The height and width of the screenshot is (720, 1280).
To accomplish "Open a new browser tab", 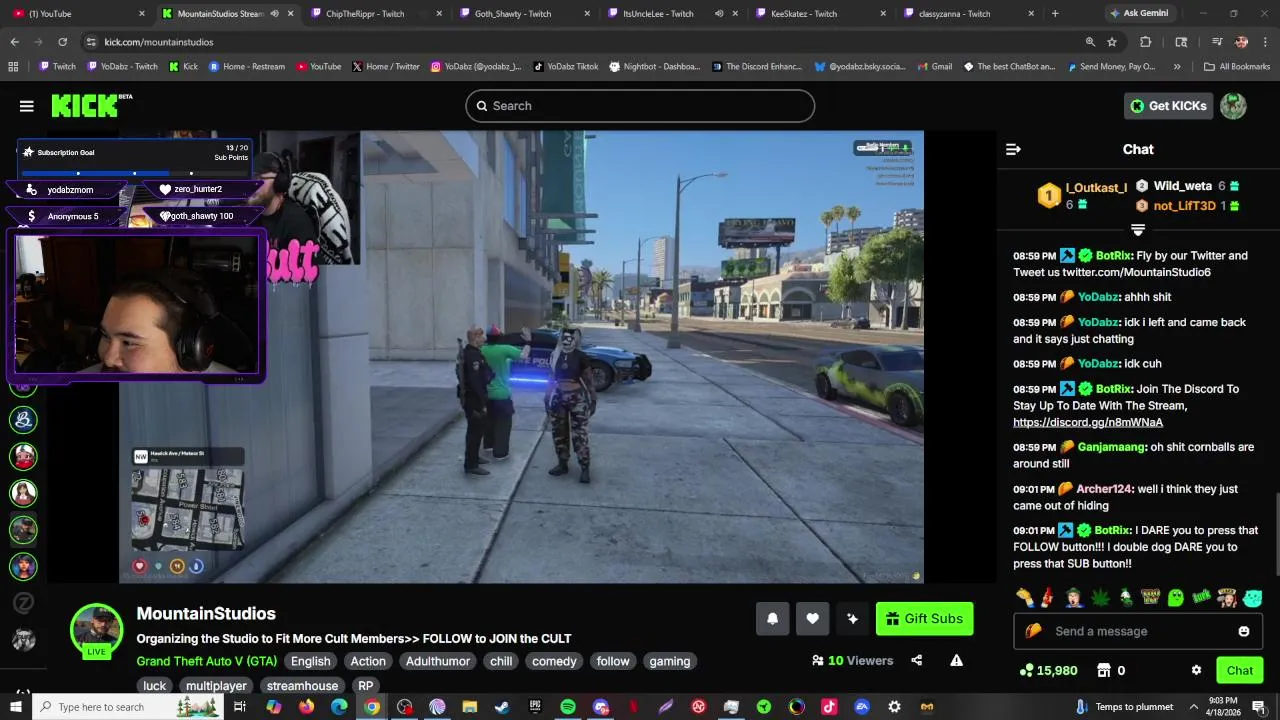I will click(1055, 14).
